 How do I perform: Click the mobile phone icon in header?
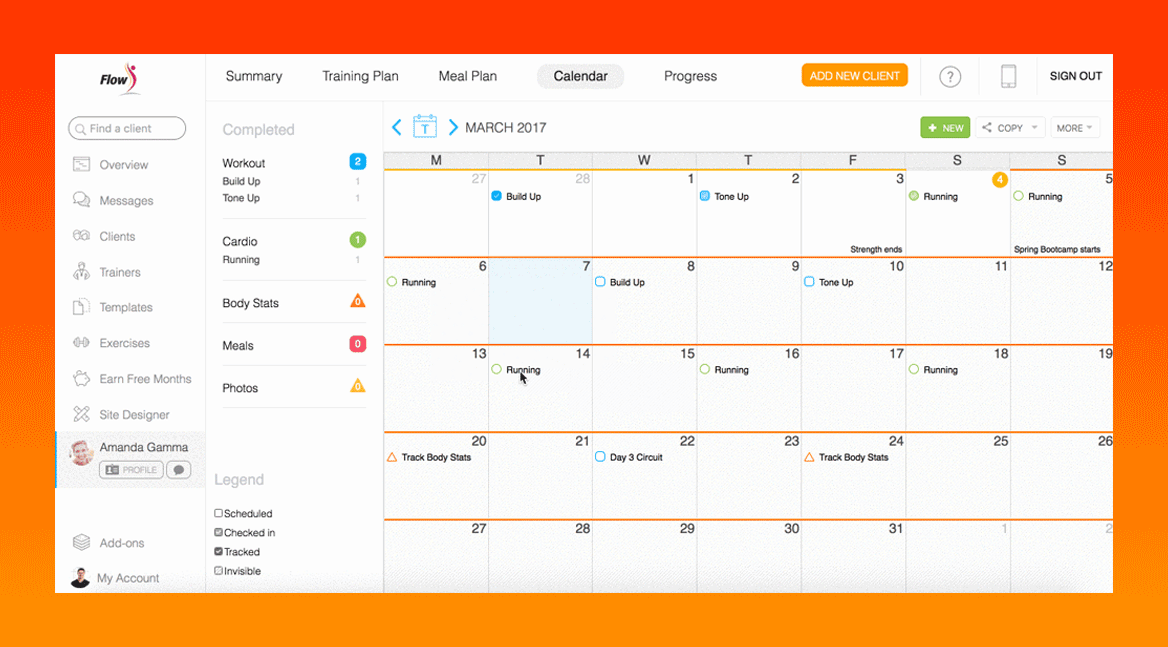tap(1008, 77)
